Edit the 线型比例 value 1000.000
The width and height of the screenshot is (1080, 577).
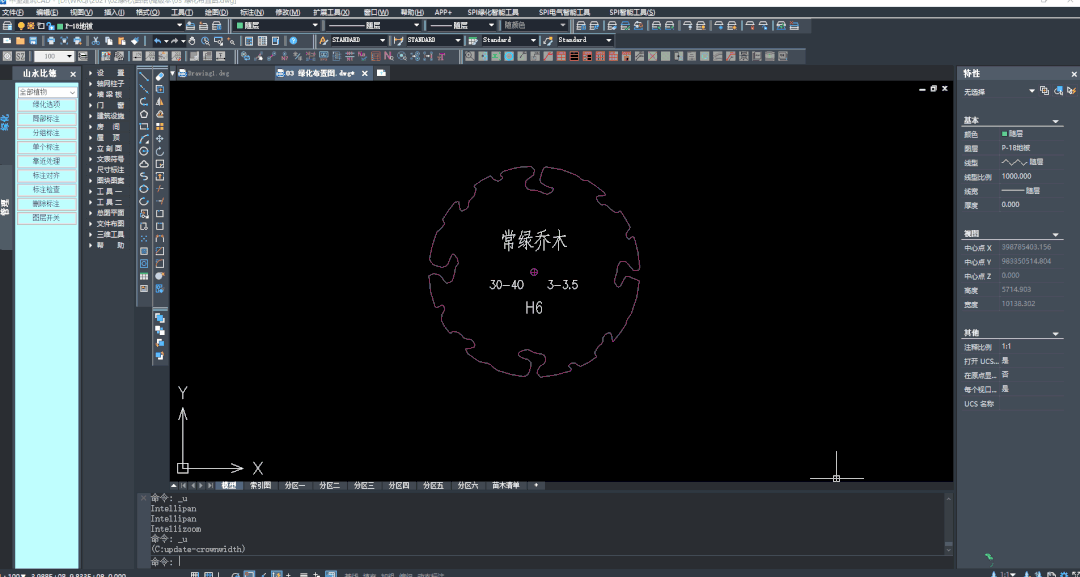(x=1031, y=176)
